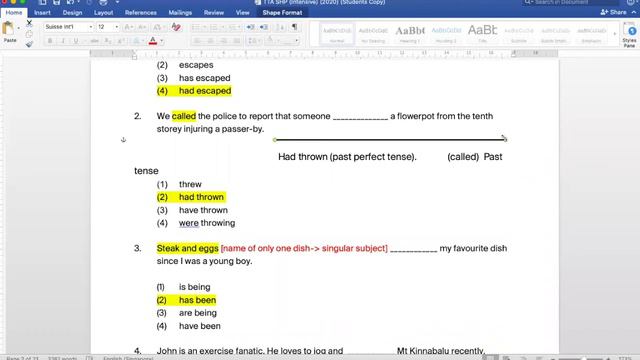The height and width of the screenshot is (360, 640).
Task: Toggle Italic formatting
Action: [x=63, y=41]
